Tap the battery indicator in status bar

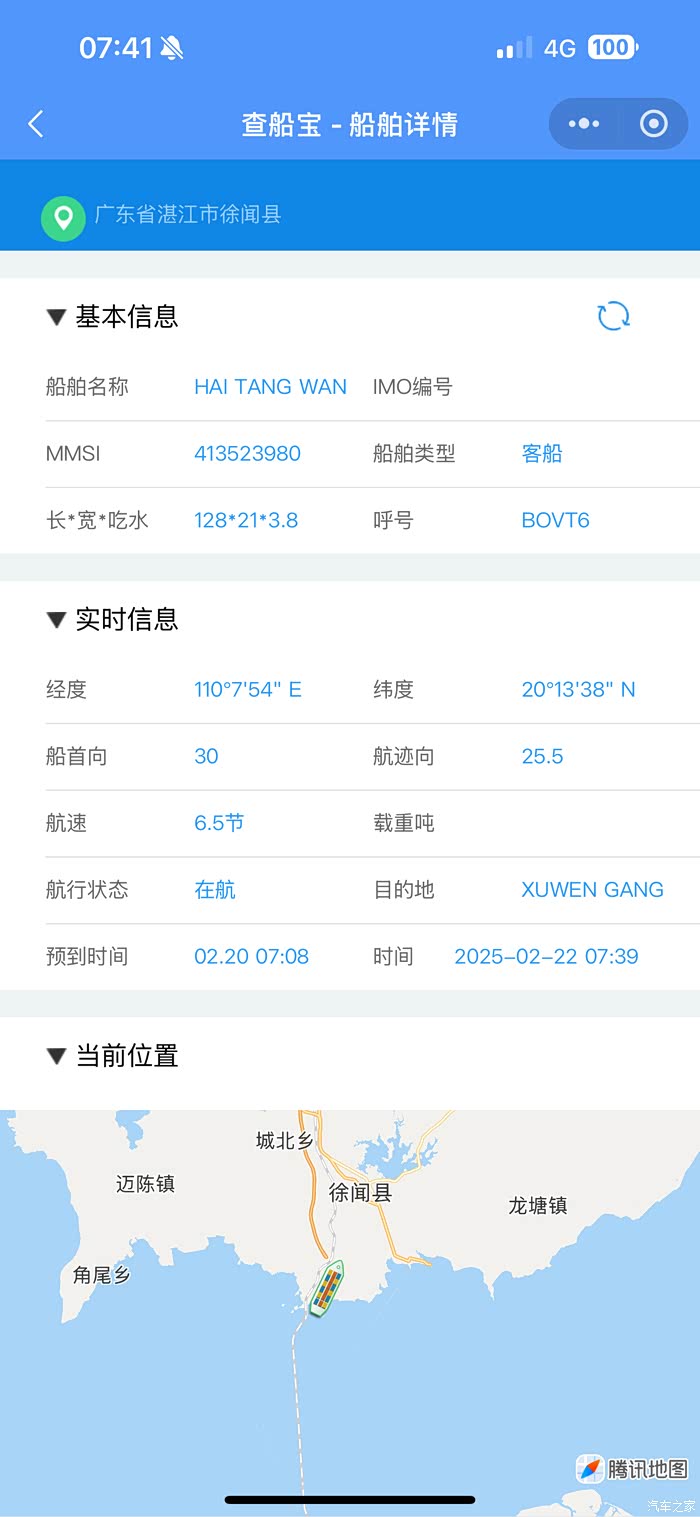point(611,47)
